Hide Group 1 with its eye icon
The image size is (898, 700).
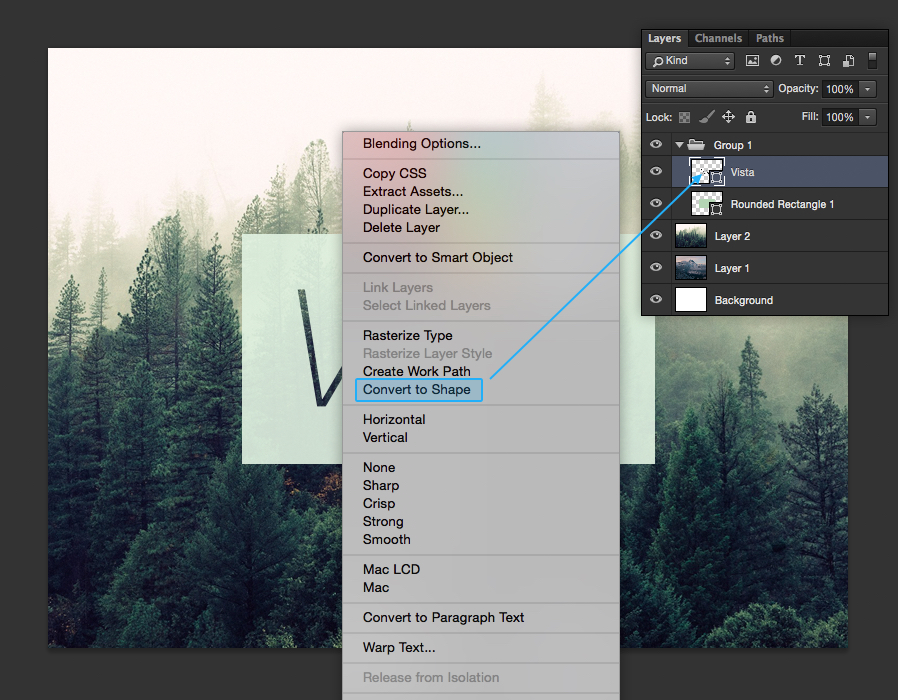(656, 144)
